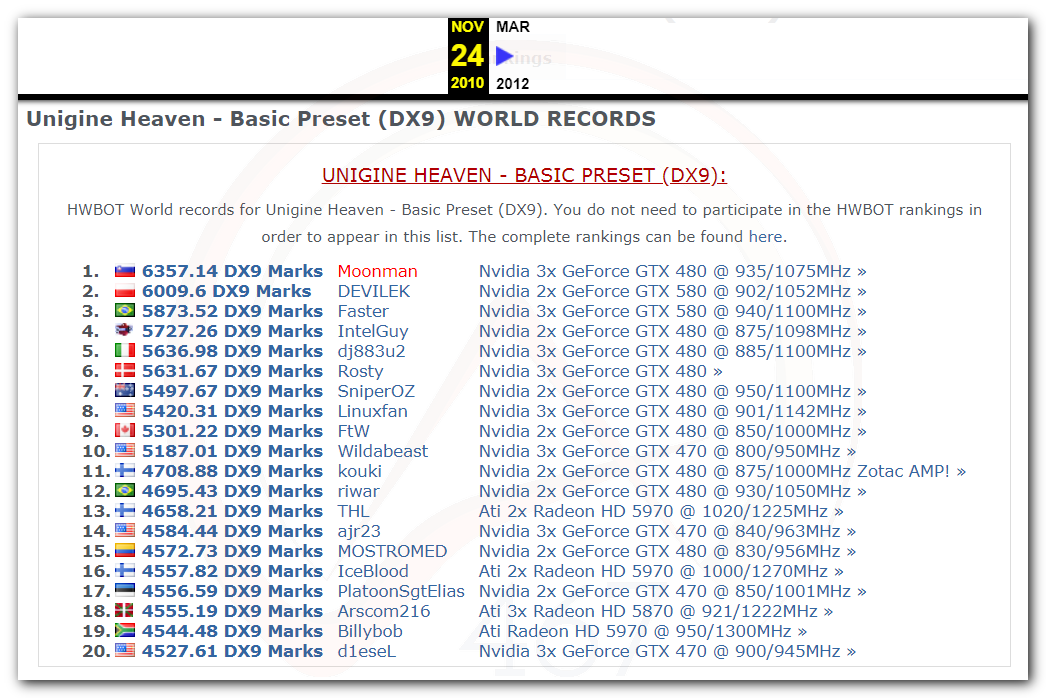Click the Basque flag beside 4555.19 score
1046x698 pixels.
[124, 611]
